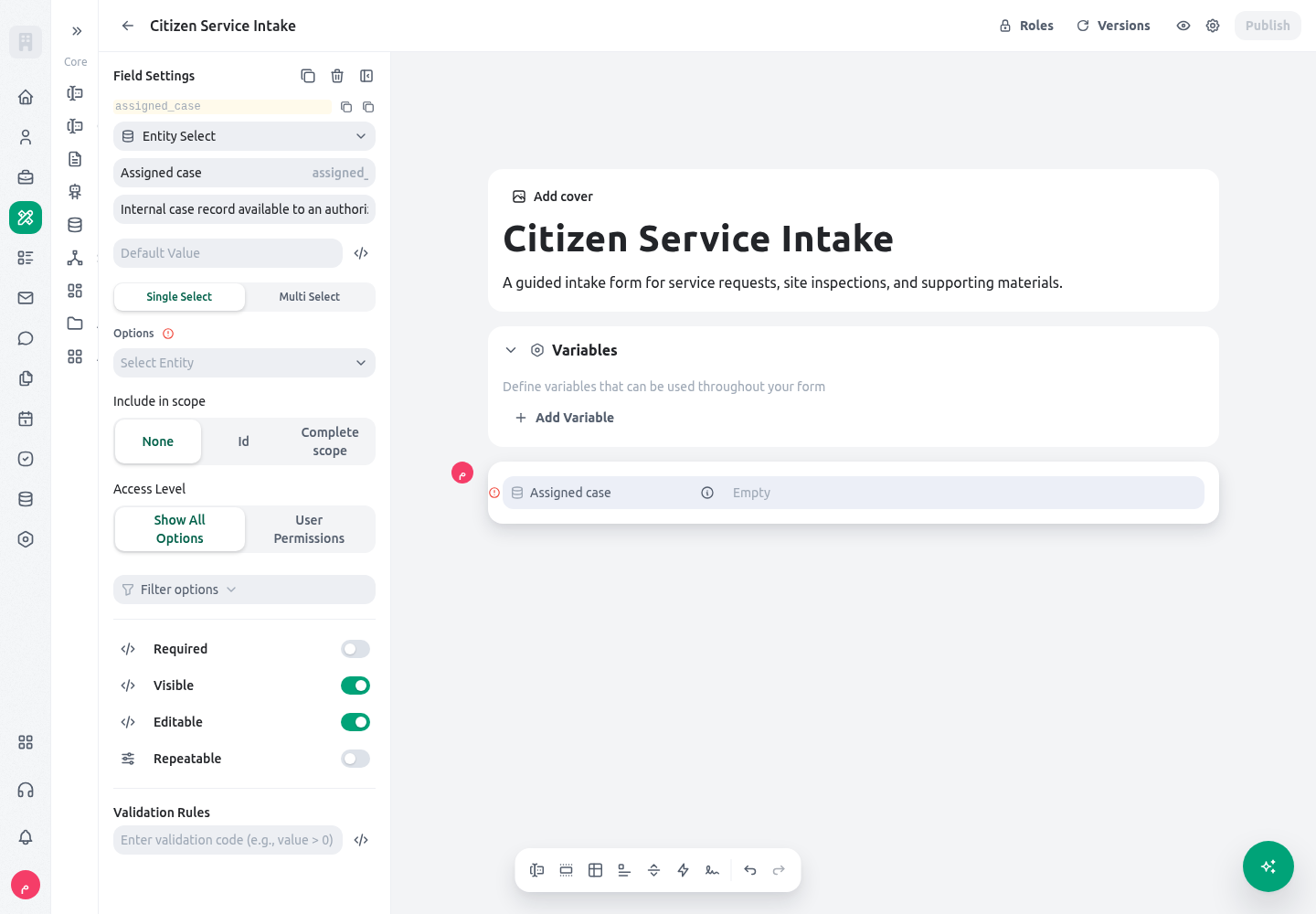
Task: Expand the secondary sidebar with double chevron
Action: [77, 31]
